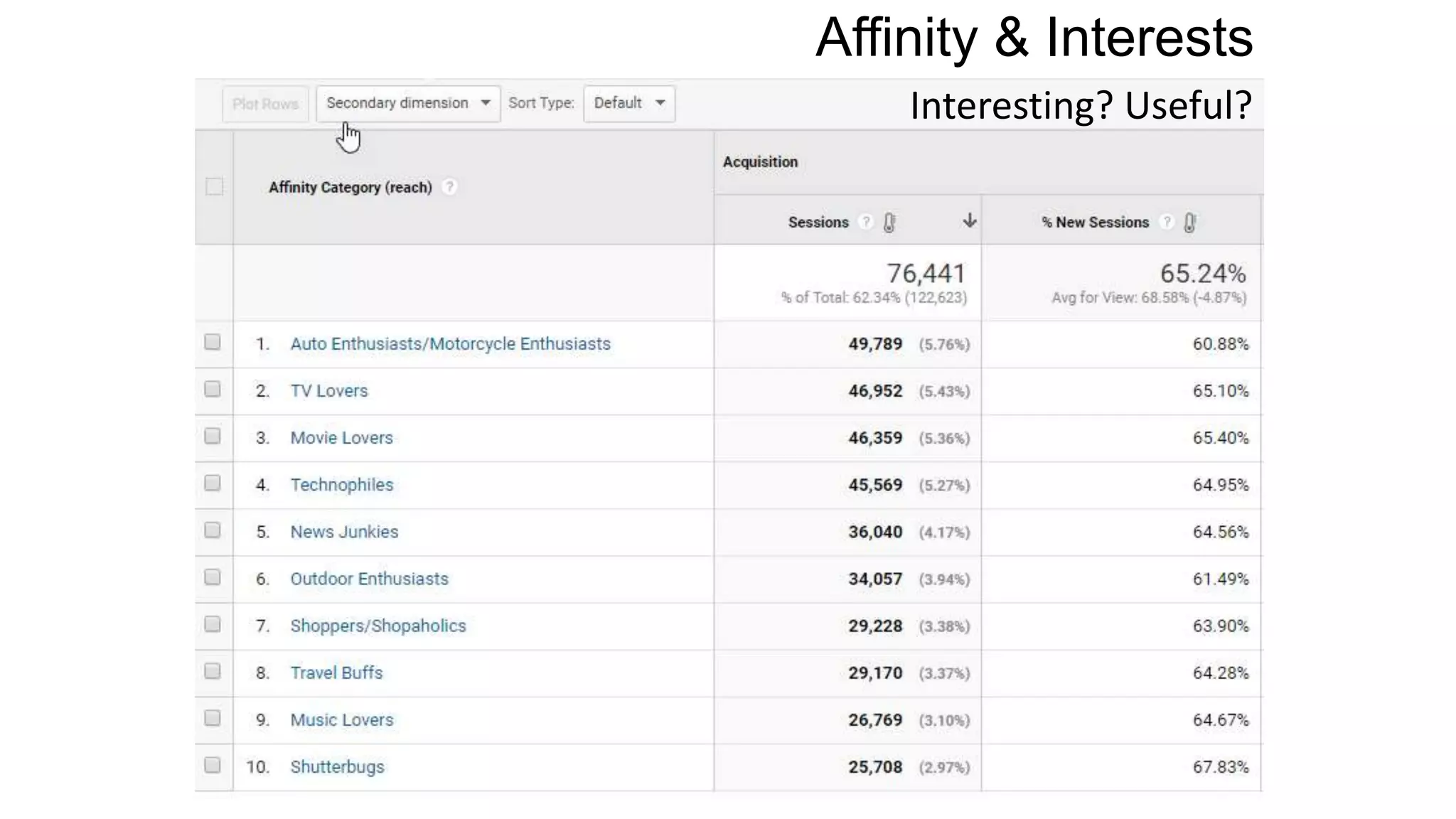The image size is (1456, 819).
Task: Click sort descending arrow in Sessions column
Action: pyautogui.click(x=969, y=220)
